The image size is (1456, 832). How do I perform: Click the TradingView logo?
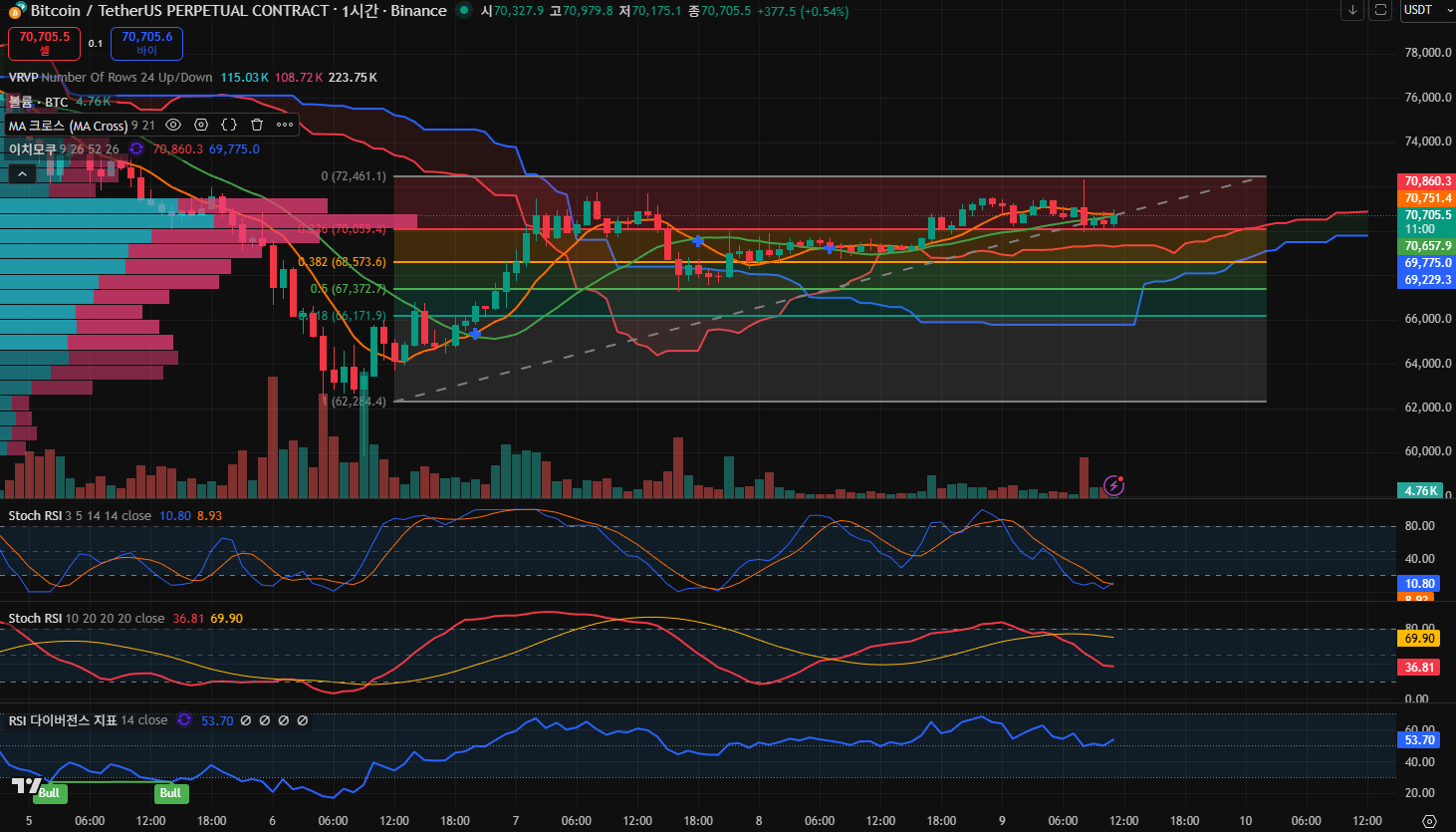point(26,785)
